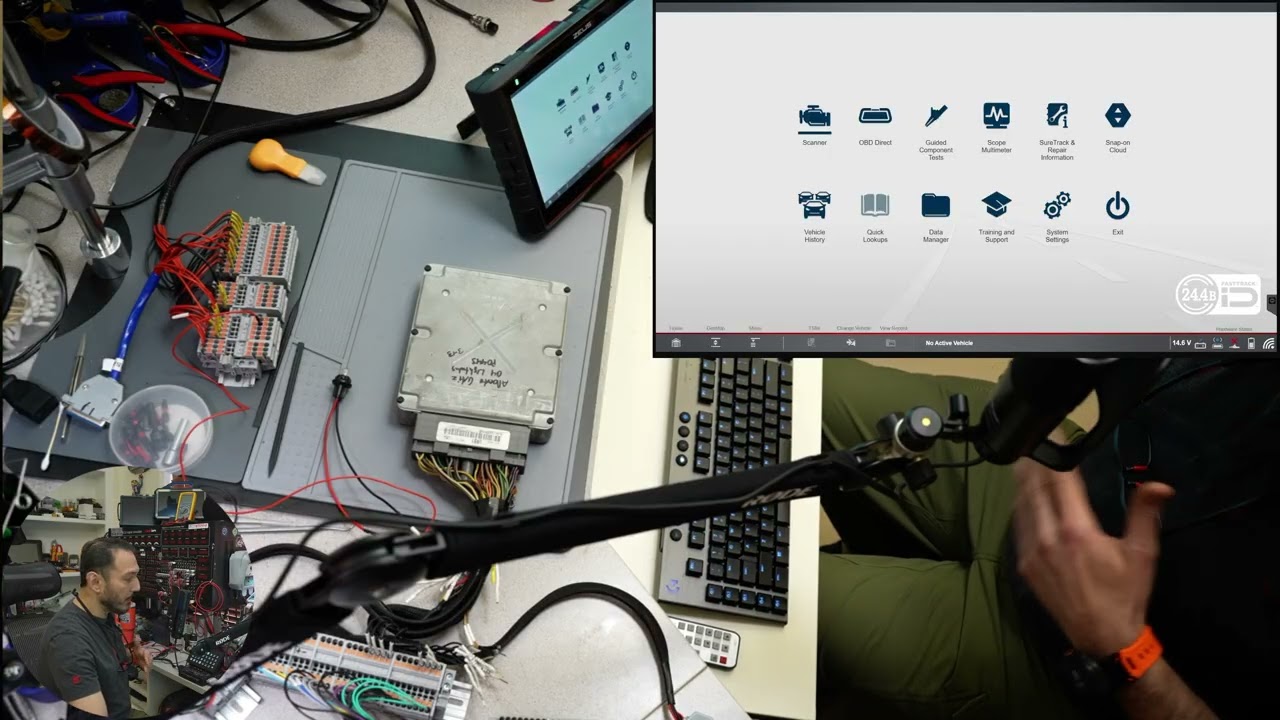The height and width of the screenshot is (720, 1280).
Task: Click the Exit power icon
Action: click(x=1117, y=214)
